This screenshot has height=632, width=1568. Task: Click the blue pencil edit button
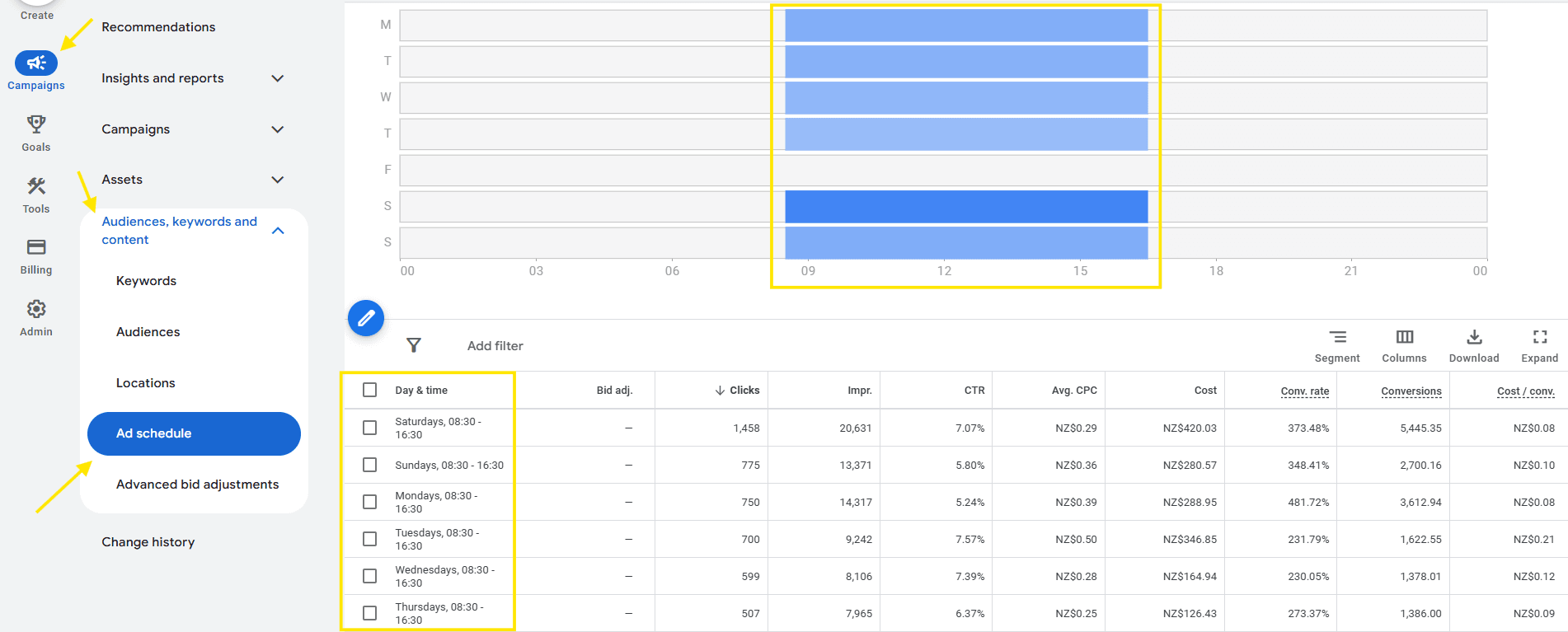pos(366,318)
